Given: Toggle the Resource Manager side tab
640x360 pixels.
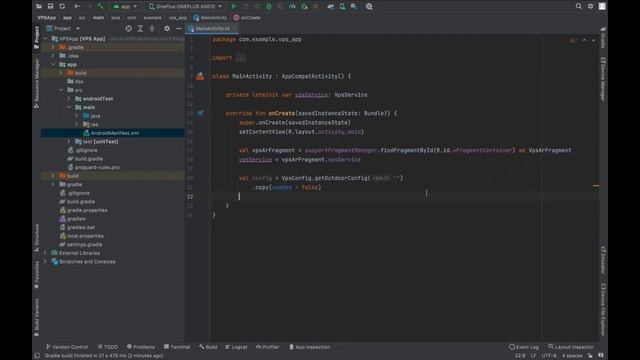Looking at the screenshot, I should 37,83.
